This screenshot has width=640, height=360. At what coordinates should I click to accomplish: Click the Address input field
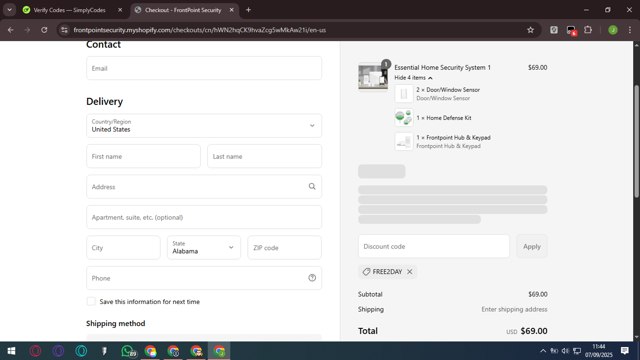click(x=204, y=187)
